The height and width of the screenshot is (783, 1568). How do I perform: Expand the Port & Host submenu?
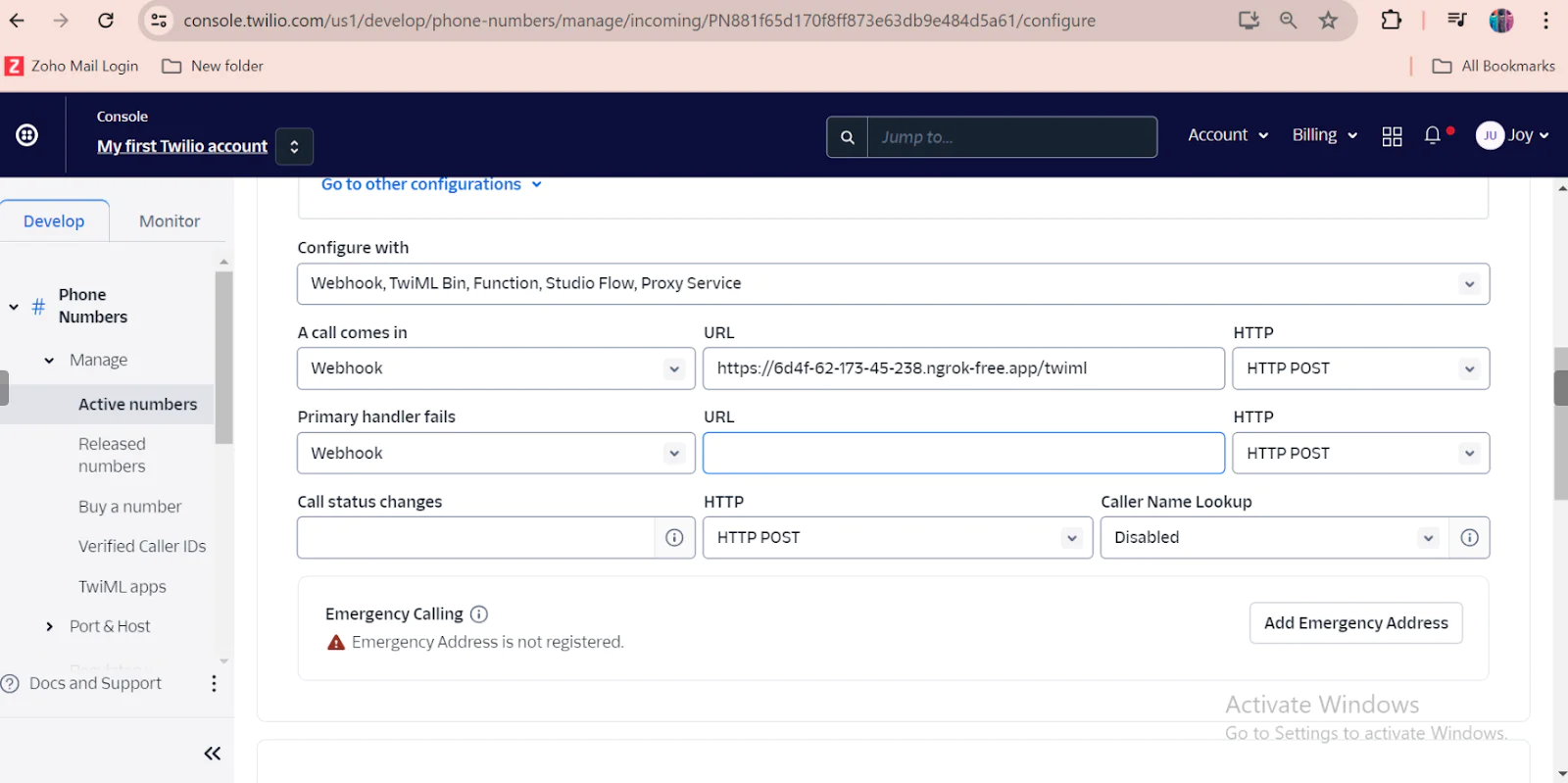(x=49, y=626)
